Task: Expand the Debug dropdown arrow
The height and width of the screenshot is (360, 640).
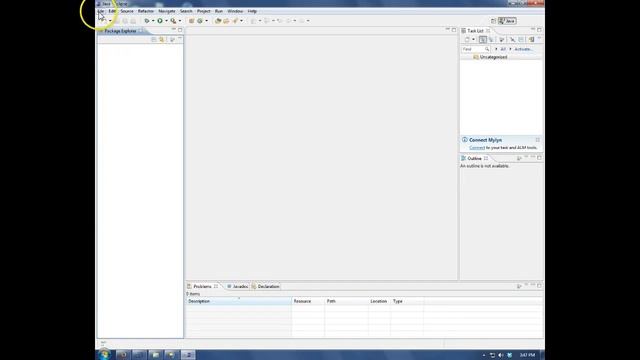Action: [x=153, y=21]
